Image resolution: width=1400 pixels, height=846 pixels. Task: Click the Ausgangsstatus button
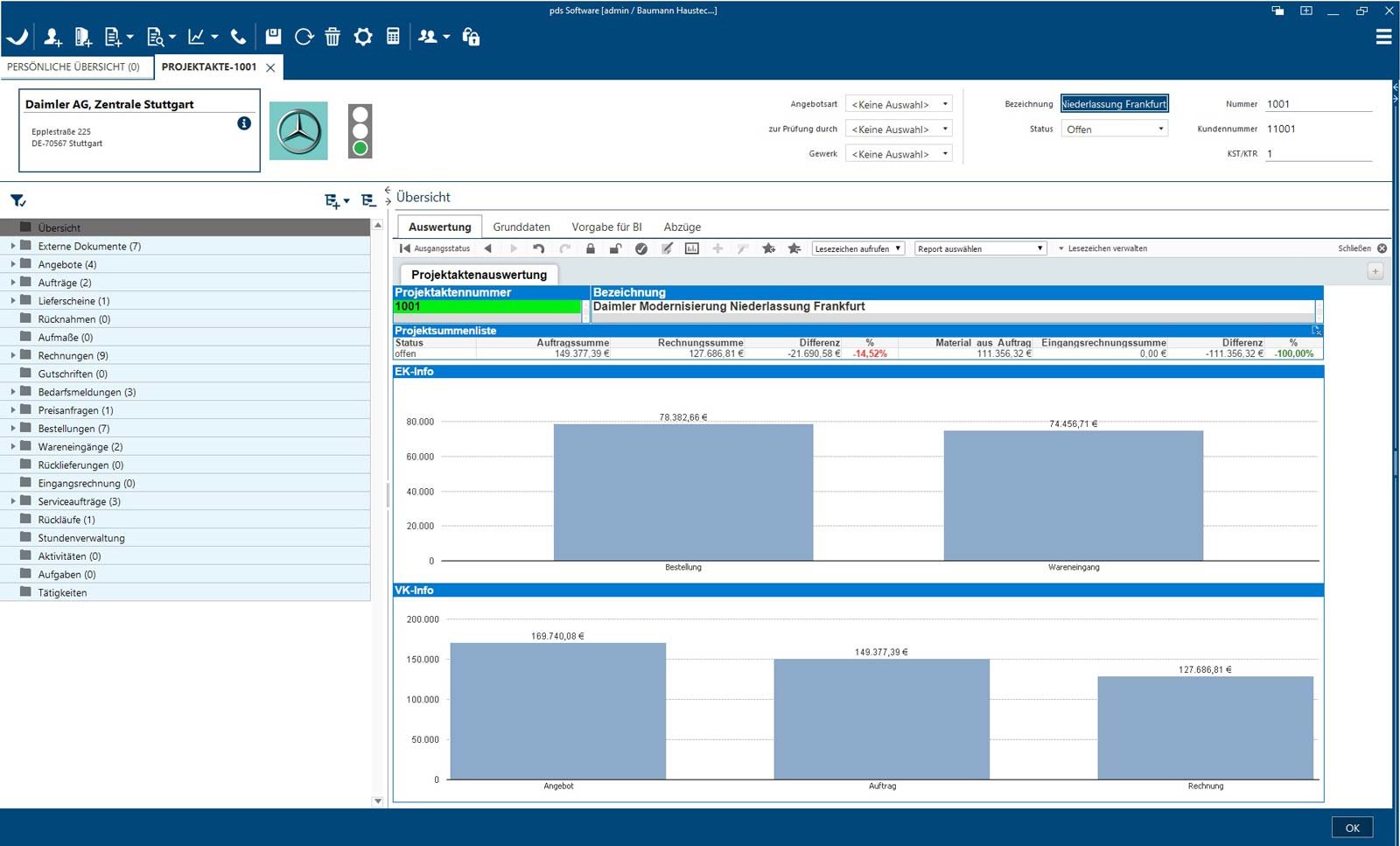pyautogui.click(x=435, y=248)
